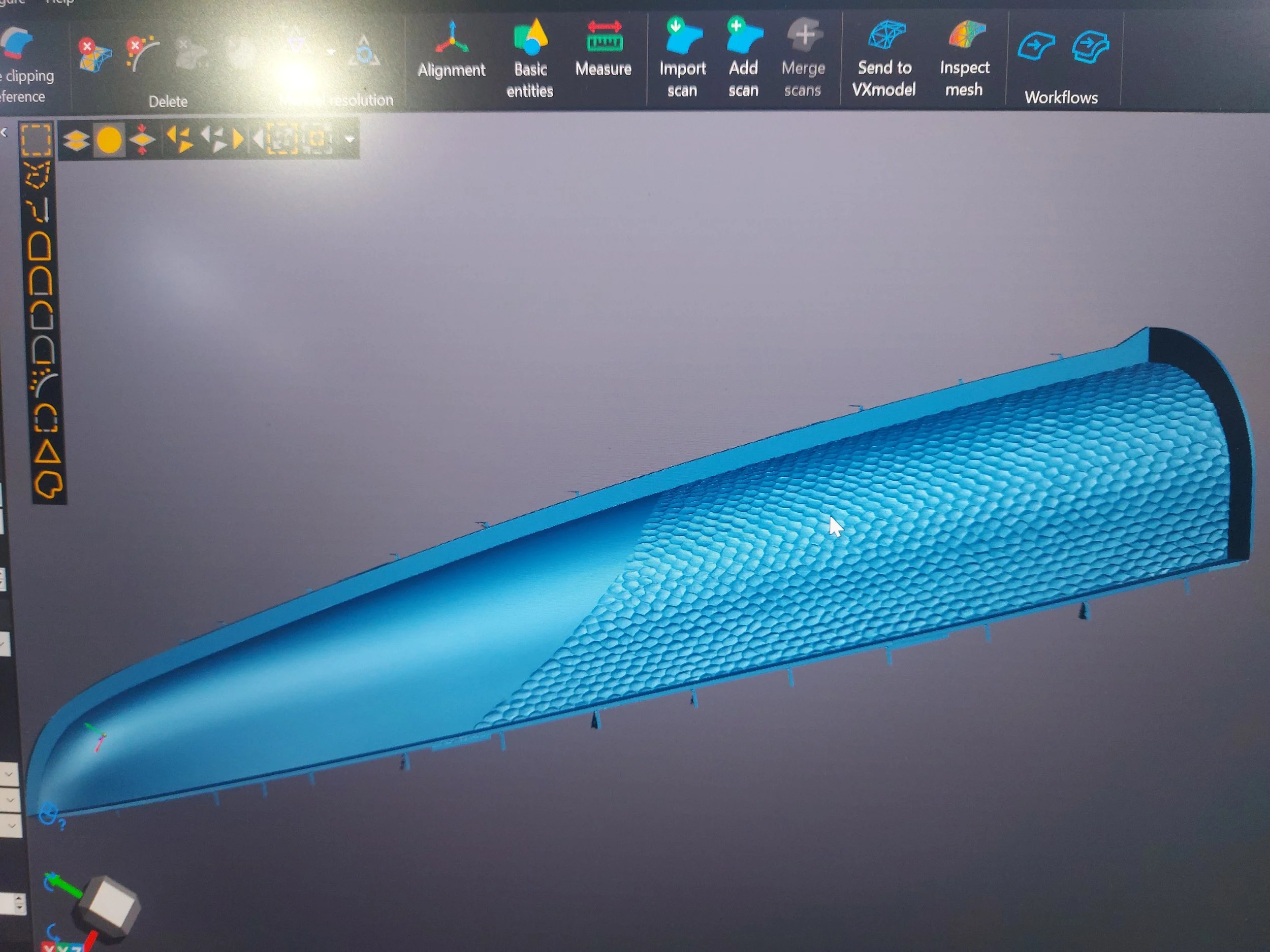Toggle select-through layers mode
This screenshot has height=952, width=1270.
coord(76,140)
